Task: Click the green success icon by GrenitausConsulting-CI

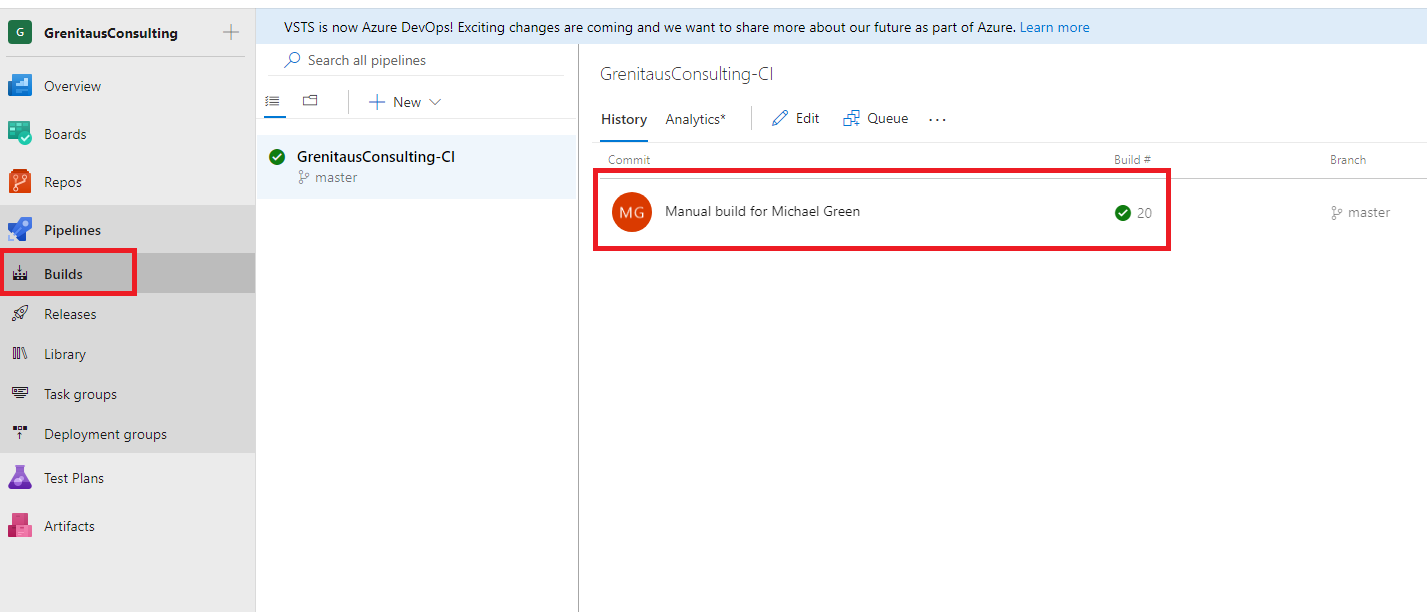Action: tap(277, 157)
